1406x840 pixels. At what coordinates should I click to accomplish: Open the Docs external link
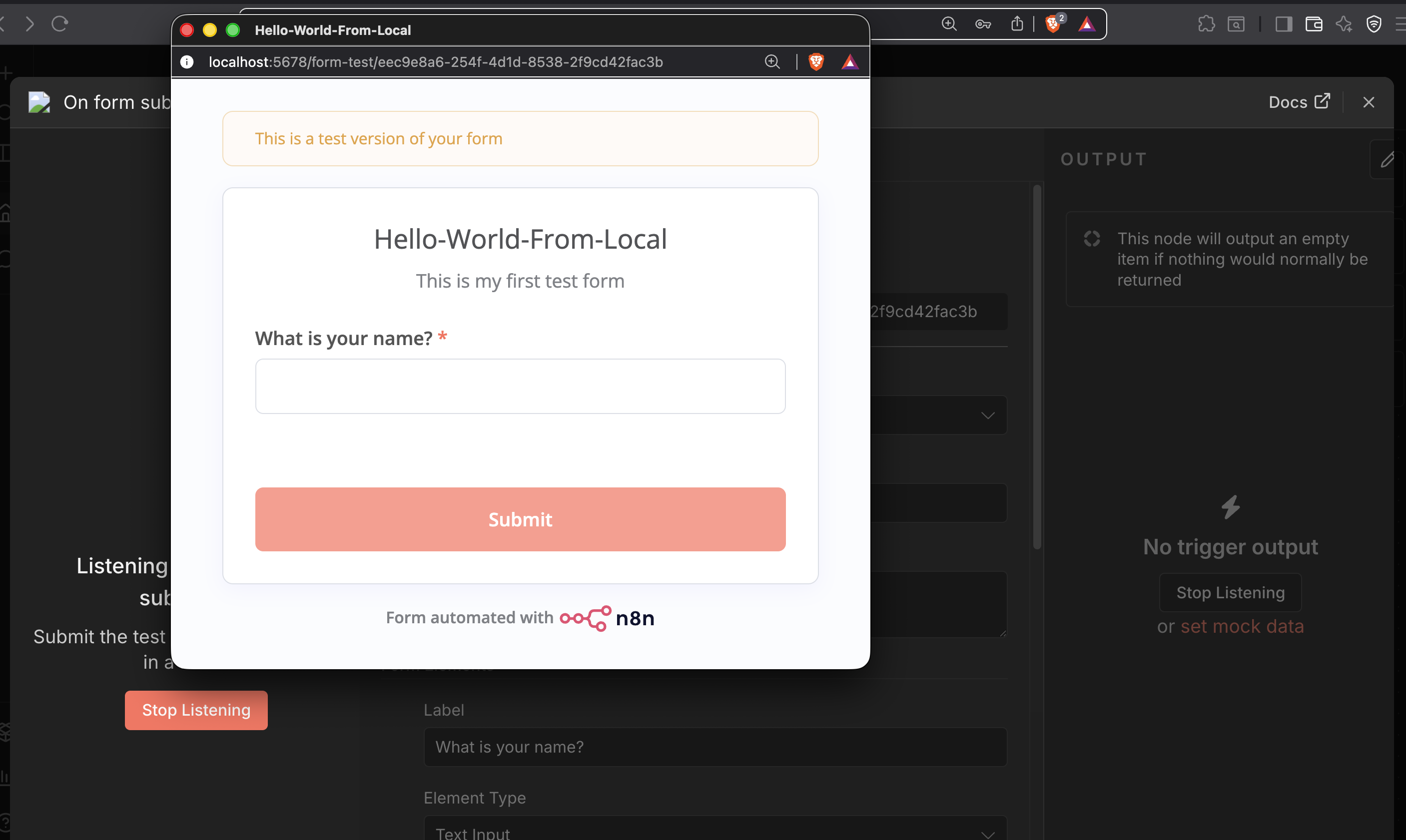[1299, 102]
